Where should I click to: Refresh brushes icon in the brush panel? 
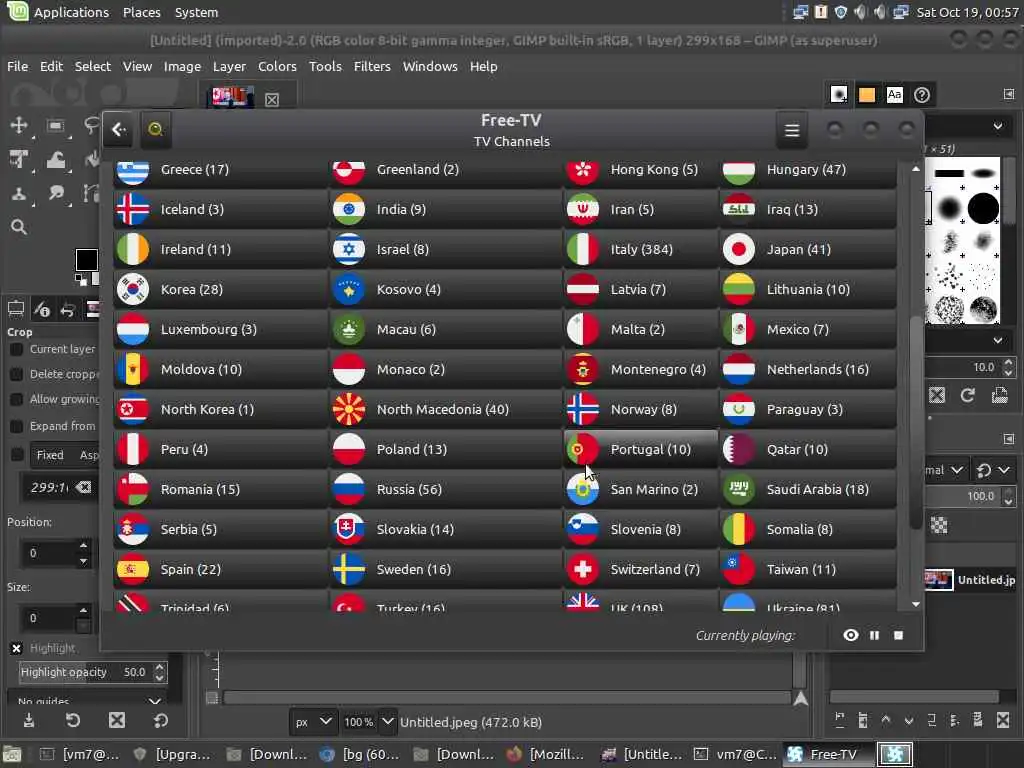click(x=967, y=394)
